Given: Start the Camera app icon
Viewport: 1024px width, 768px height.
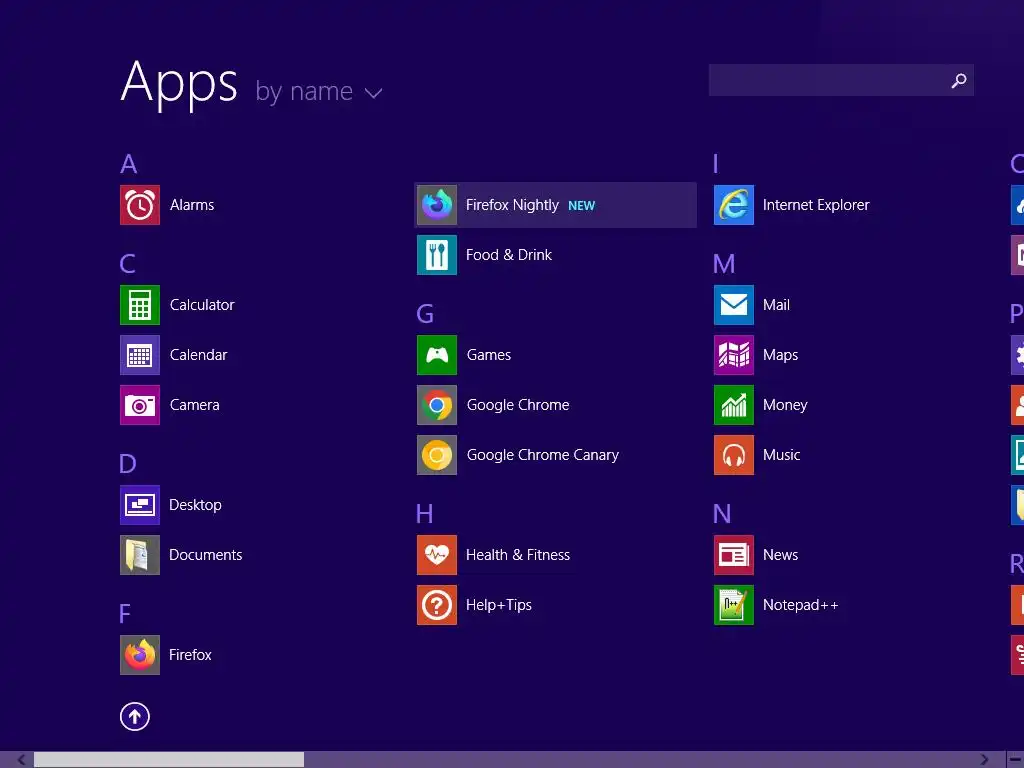Looking at the screenshot, I should coord(140,405).
